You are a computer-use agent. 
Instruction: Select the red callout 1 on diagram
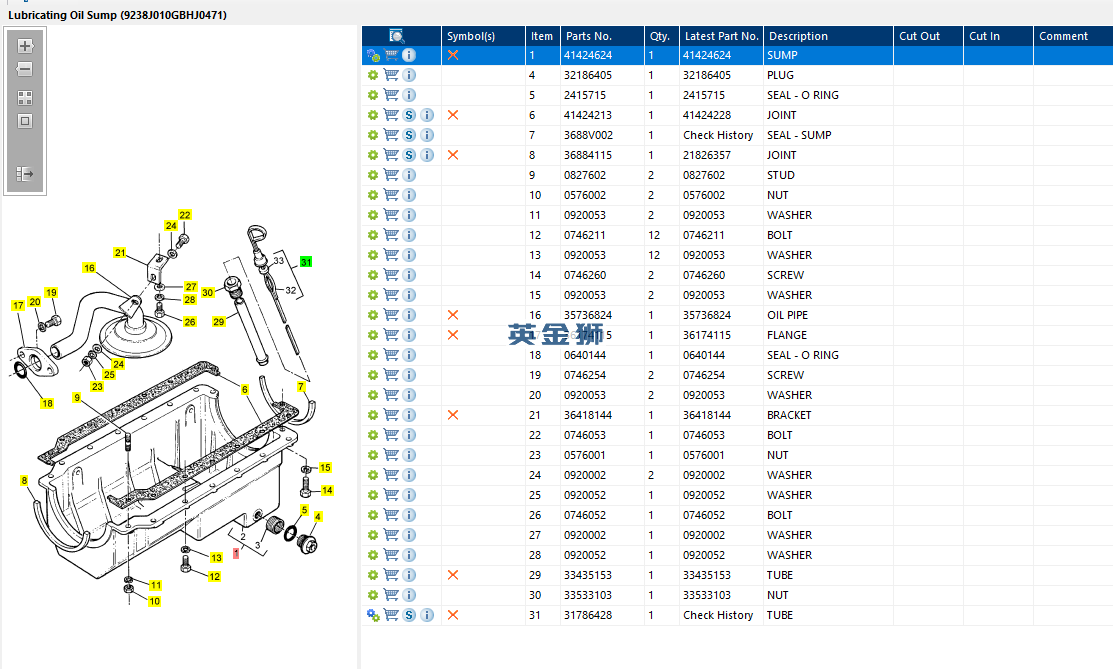click(236, 553)
